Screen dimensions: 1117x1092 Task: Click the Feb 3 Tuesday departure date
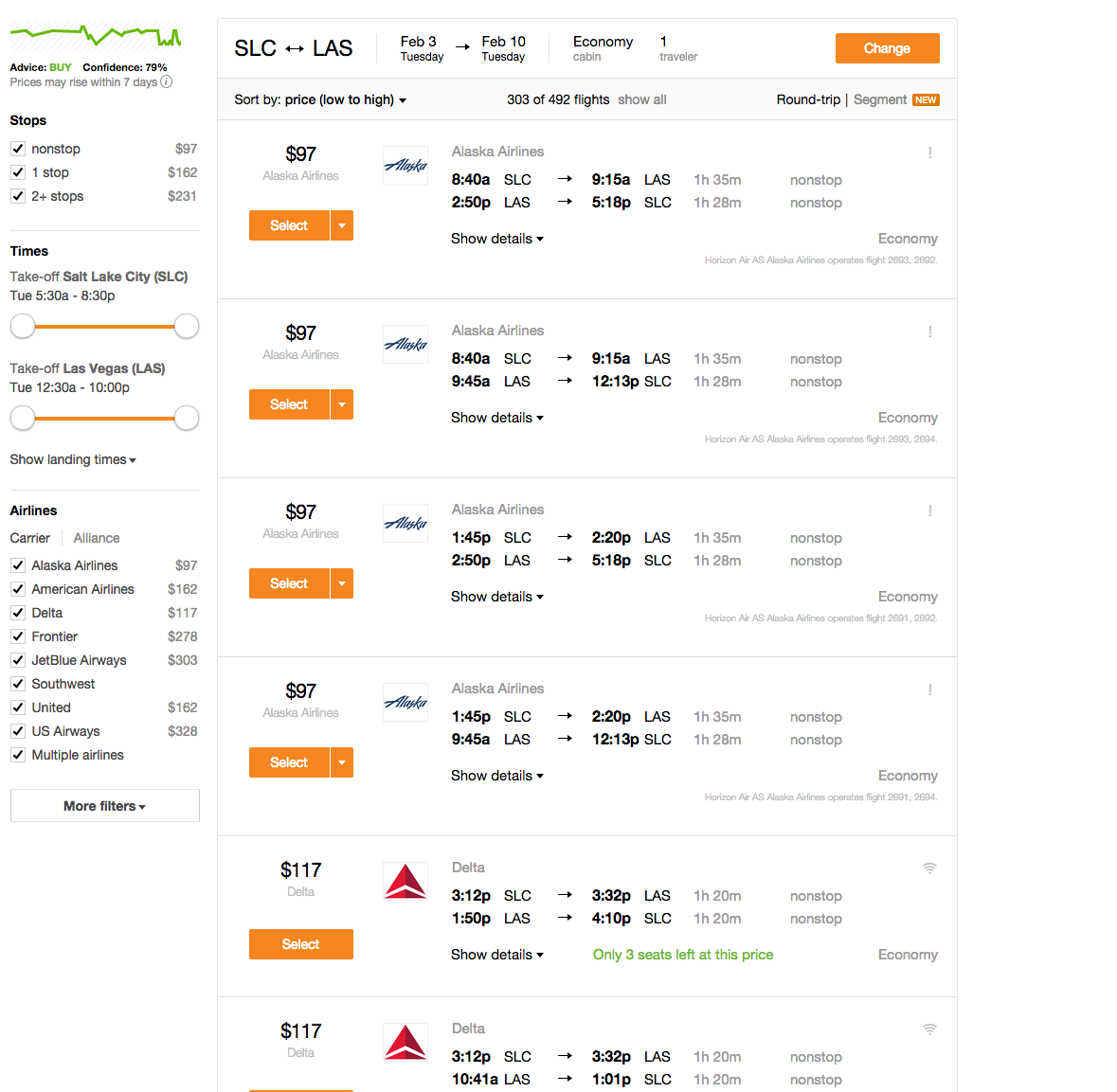tap(422, 48)
